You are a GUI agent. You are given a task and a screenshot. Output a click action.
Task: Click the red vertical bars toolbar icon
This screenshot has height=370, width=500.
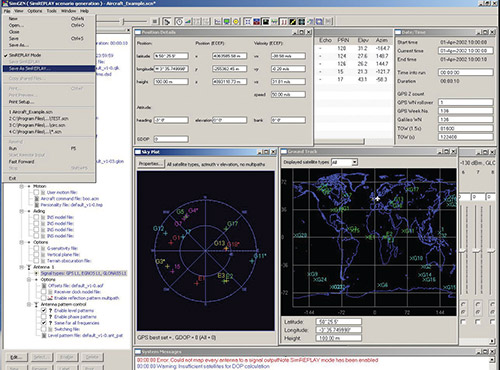pos(284,22)
